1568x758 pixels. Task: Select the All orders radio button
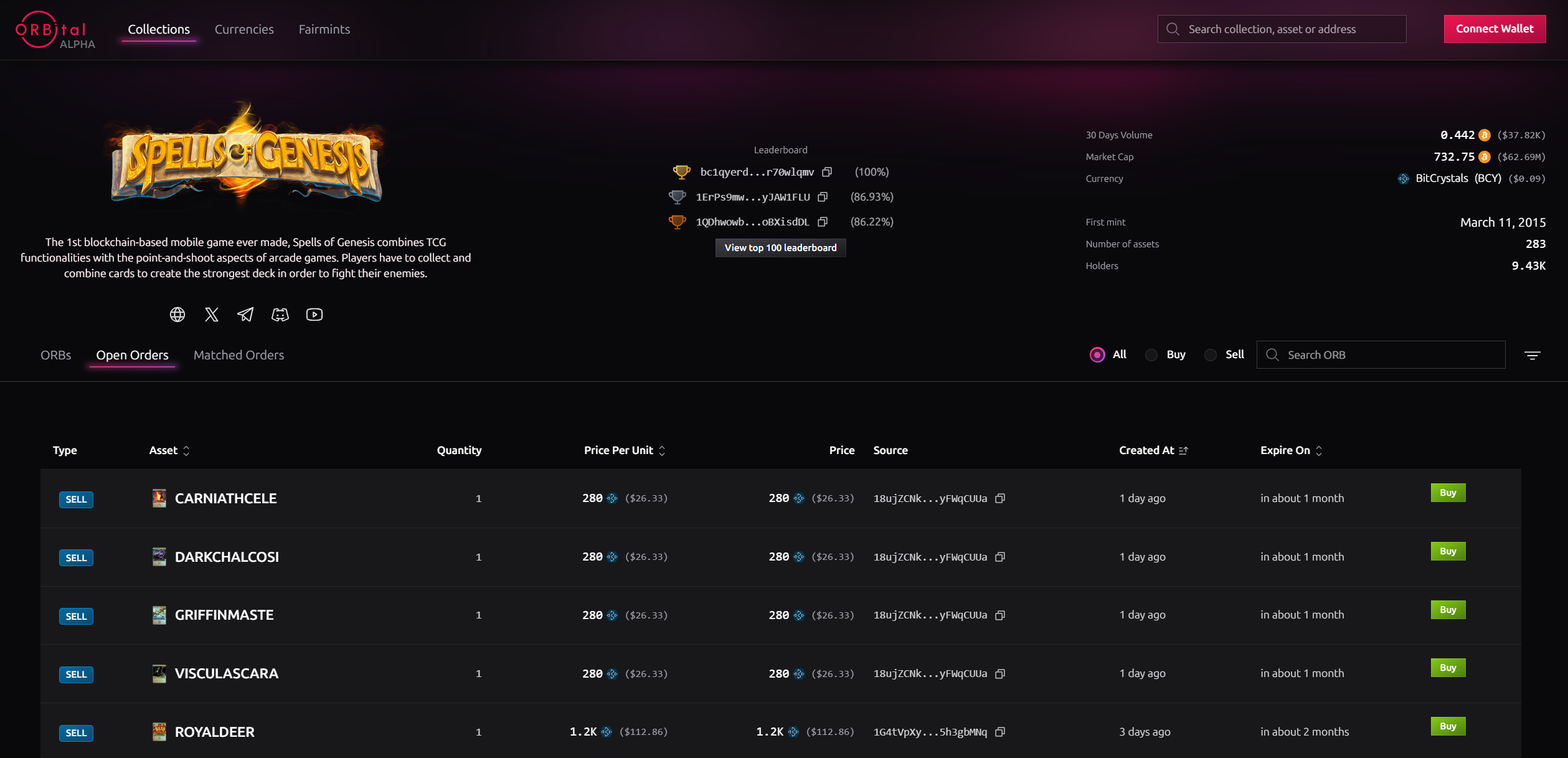point(1097,355)
